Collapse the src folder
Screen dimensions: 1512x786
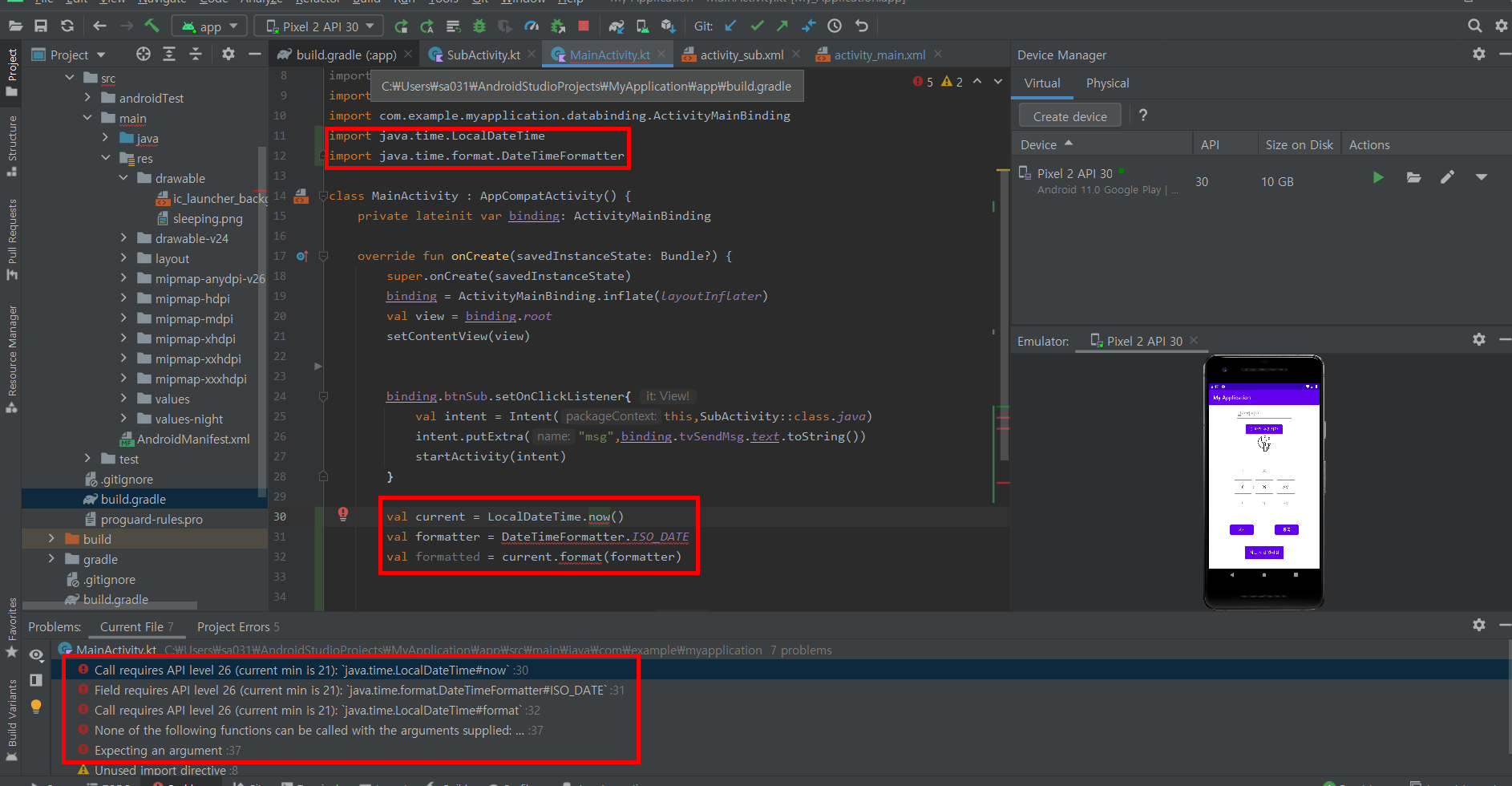click(x=70, y=78)
